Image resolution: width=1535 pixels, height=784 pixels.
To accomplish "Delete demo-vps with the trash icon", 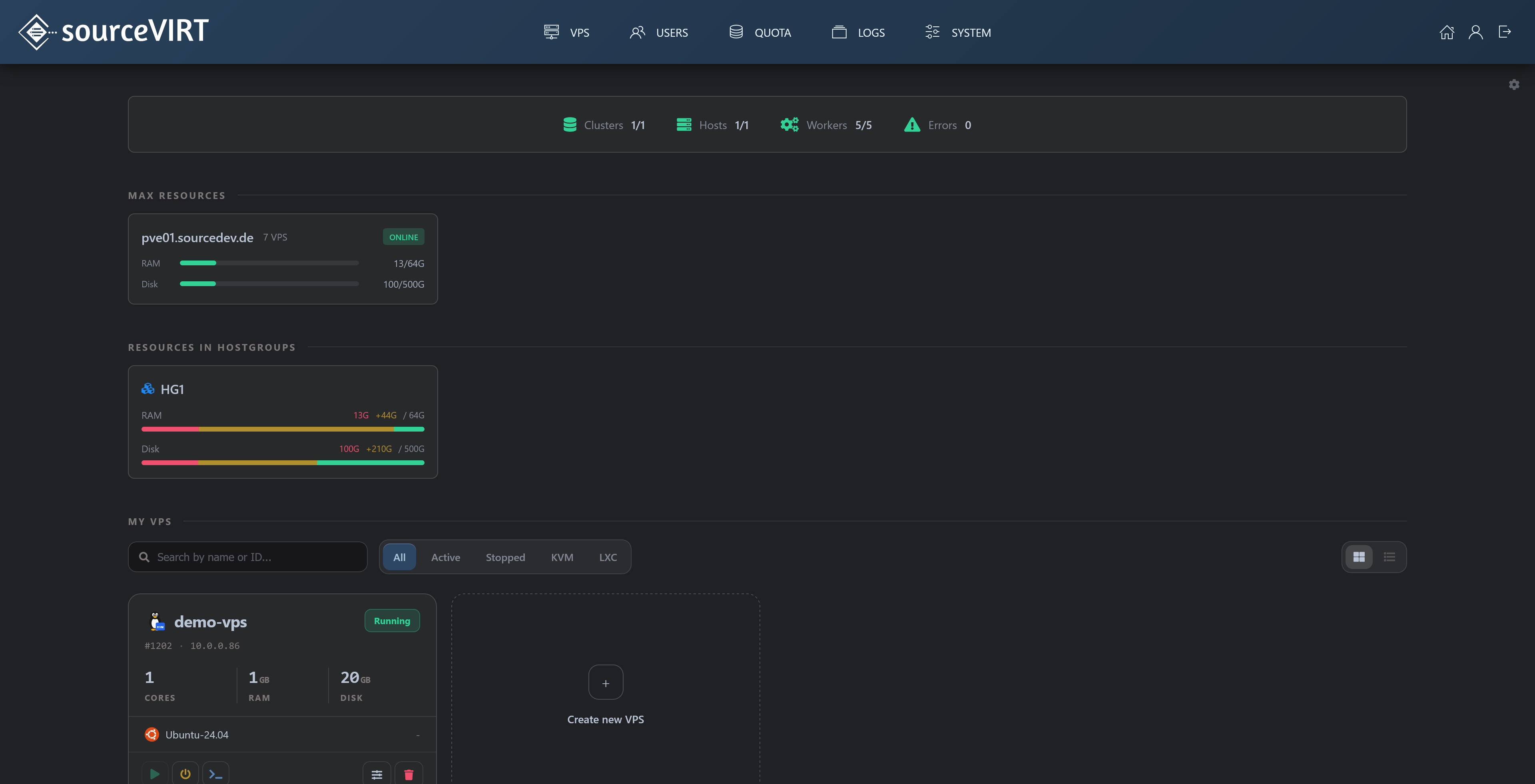I will point(409,774).
